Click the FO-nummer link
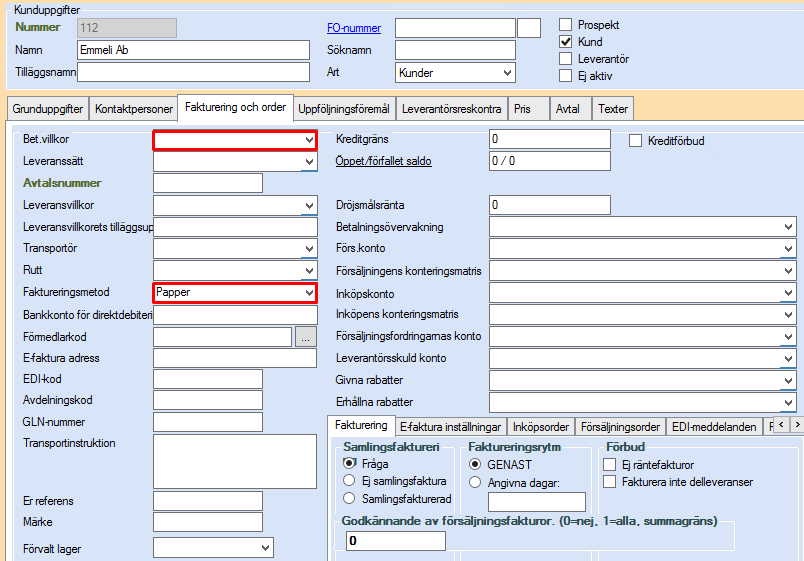804x561 pixels. coord(355,27)
